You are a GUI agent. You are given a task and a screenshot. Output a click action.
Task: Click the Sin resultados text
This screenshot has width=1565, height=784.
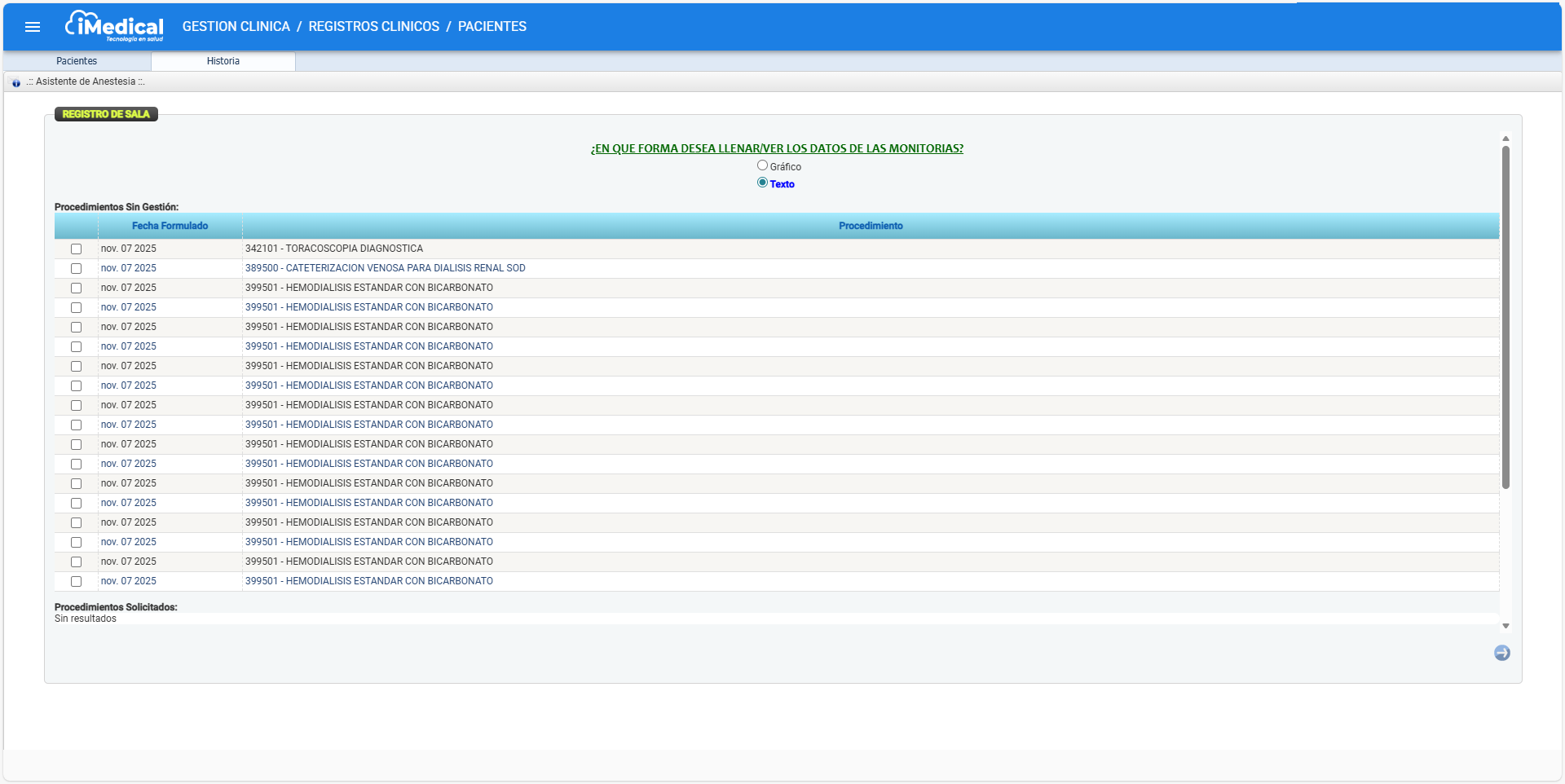click(86, 619)
